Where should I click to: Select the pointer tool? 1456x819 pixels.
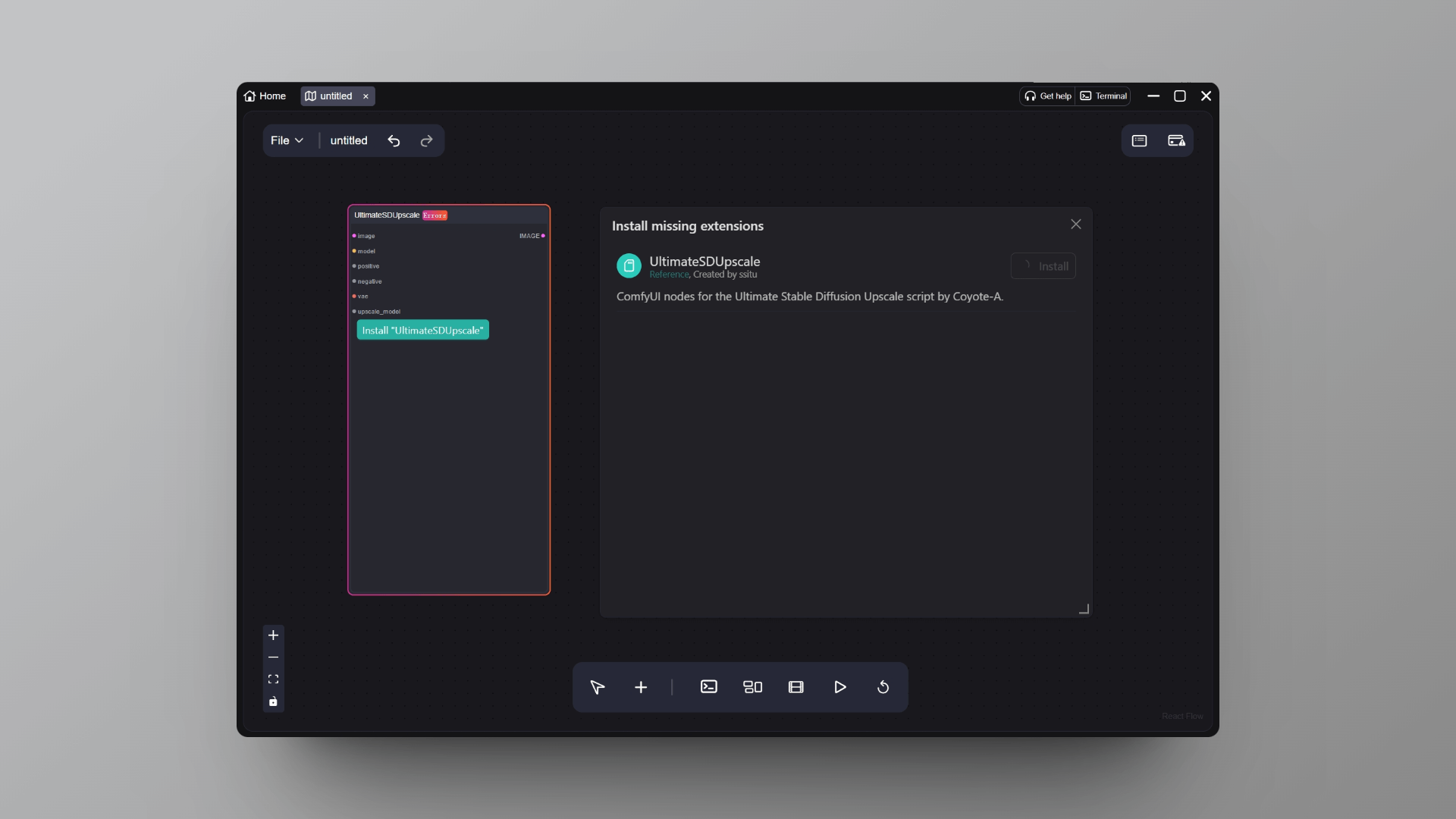click(x=598, y=687)
